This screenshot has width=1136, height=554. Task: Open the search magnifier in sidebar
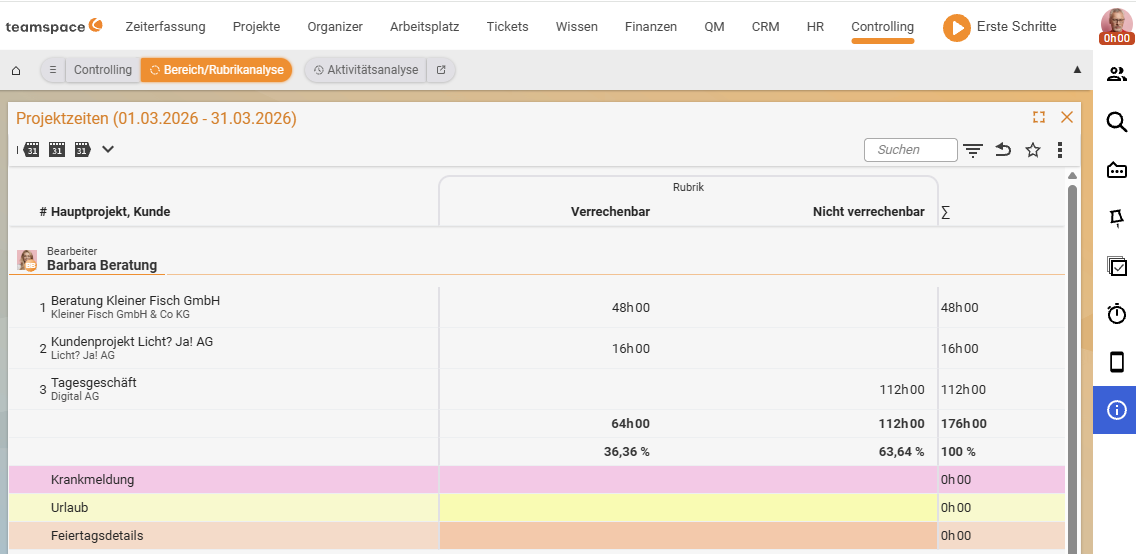[1117, 122]
